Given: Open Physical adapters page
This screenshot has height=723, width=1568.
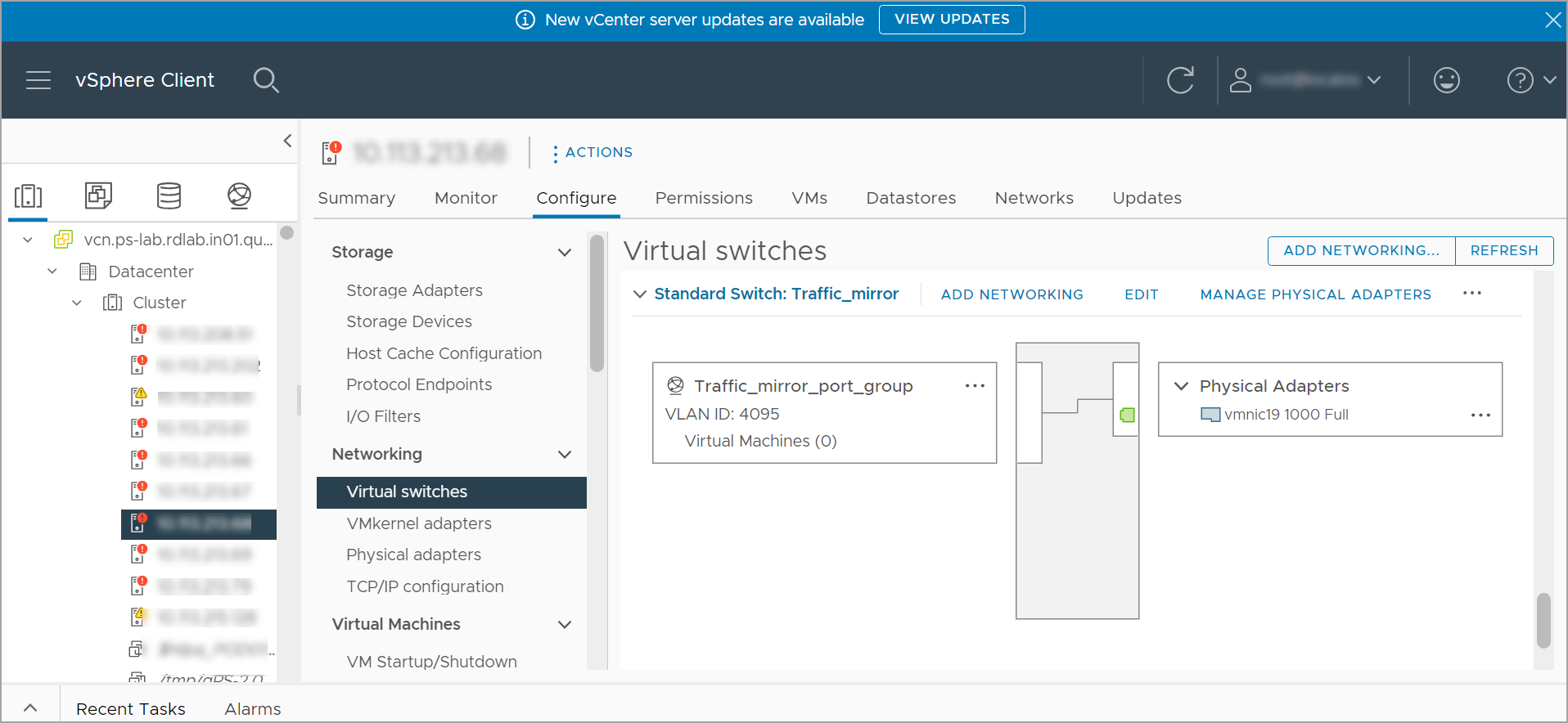Looking at the screenshot, I should coord(413,555).
